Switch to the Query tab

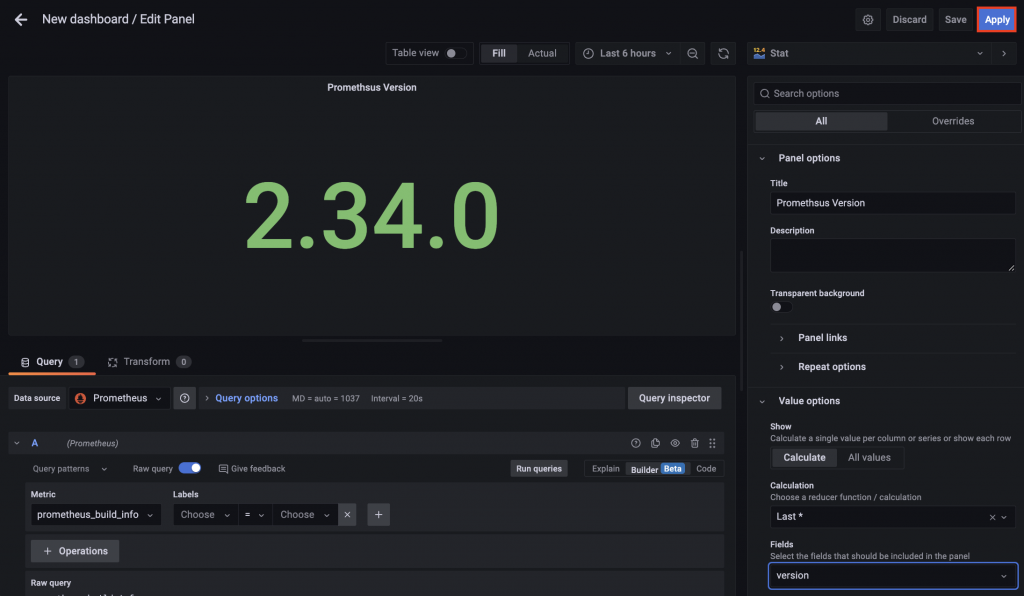click(x=52, y=362)
